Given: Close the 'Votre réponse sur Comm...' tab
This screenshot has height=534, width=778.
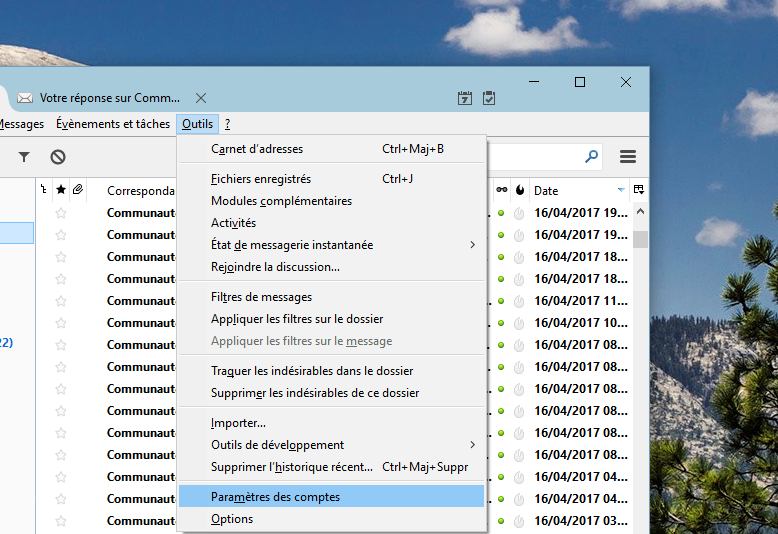Looking at the screenshot, I should [x=201, y=98].
